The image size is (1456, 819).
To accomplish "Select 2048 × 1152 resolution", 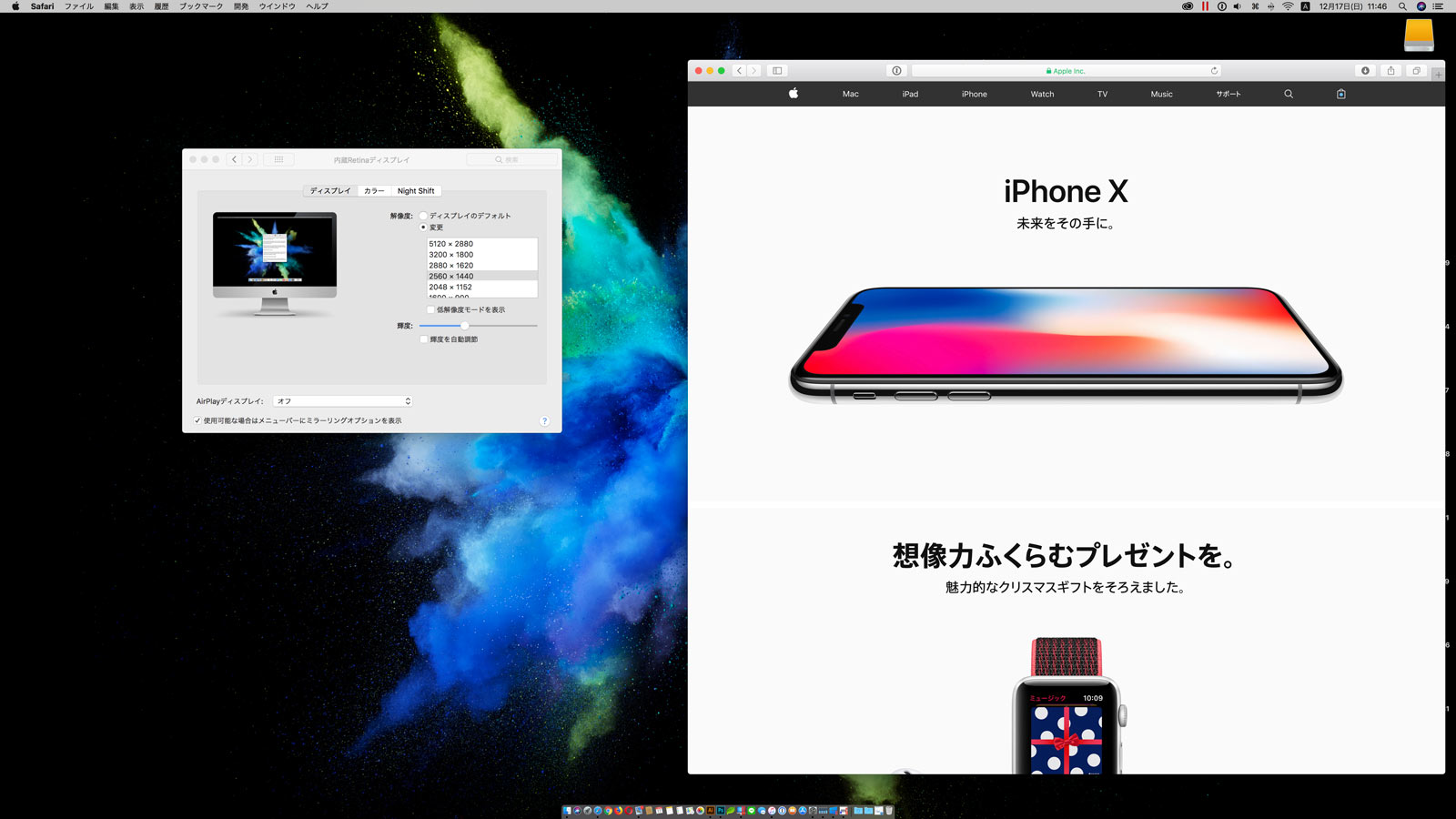I will click(482, 287).
